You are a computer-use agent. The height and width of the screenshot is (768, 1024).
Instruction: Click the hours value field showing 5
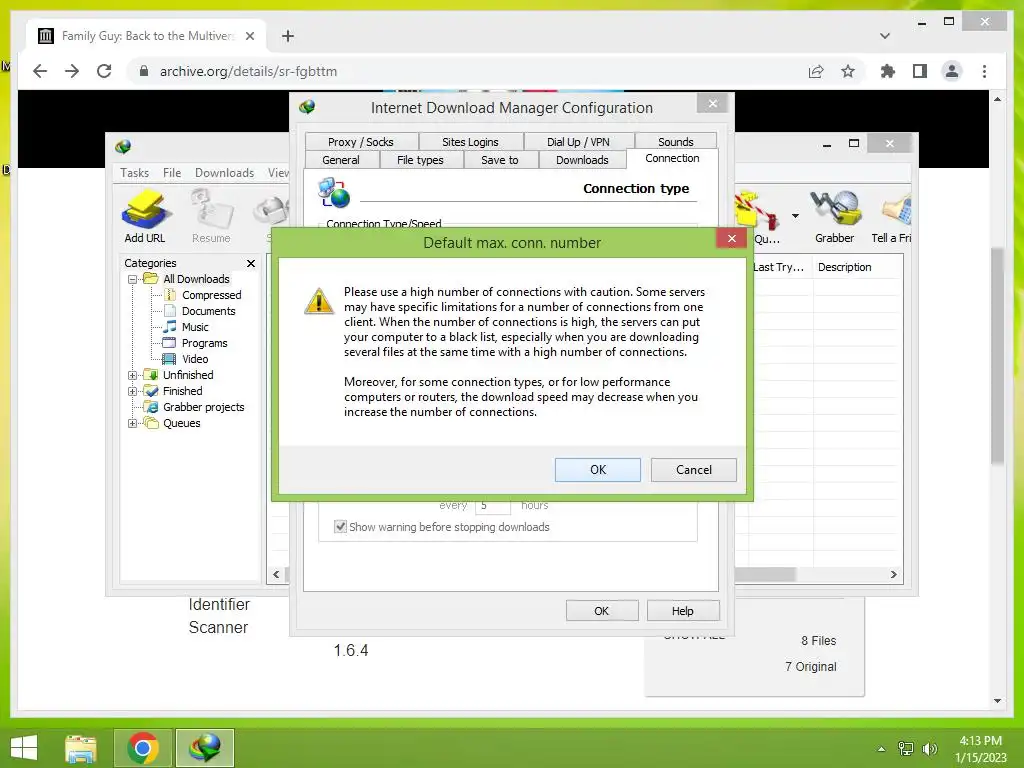tap(492, 505)
